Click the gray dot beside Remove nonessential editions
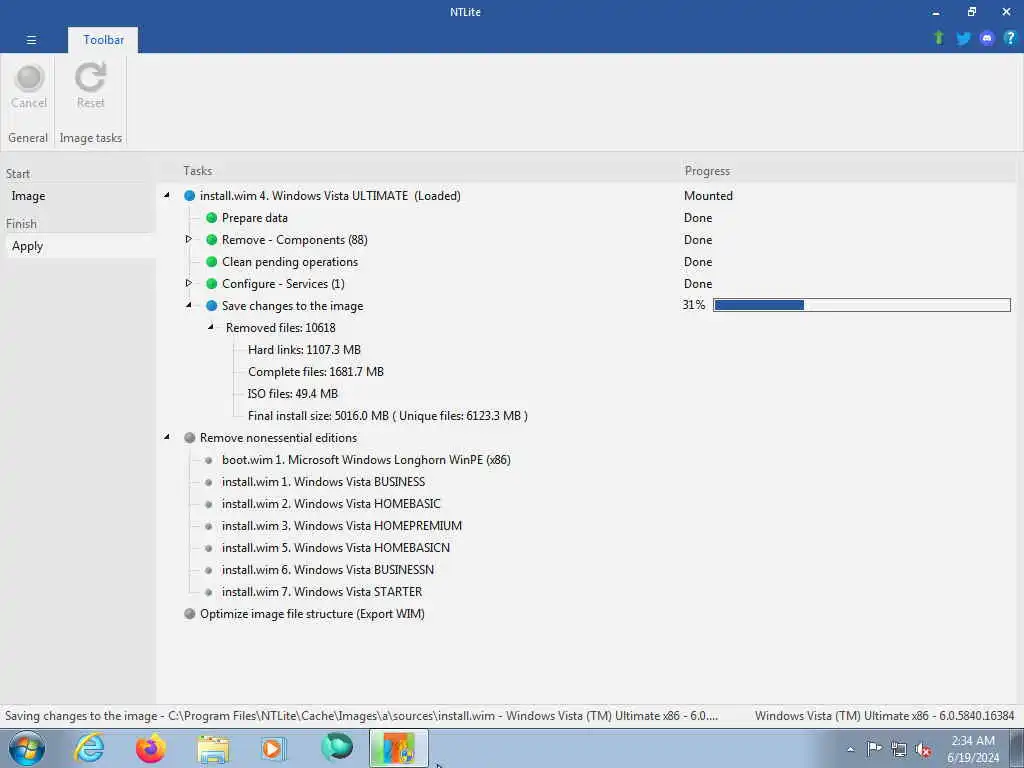 [189, 438]
